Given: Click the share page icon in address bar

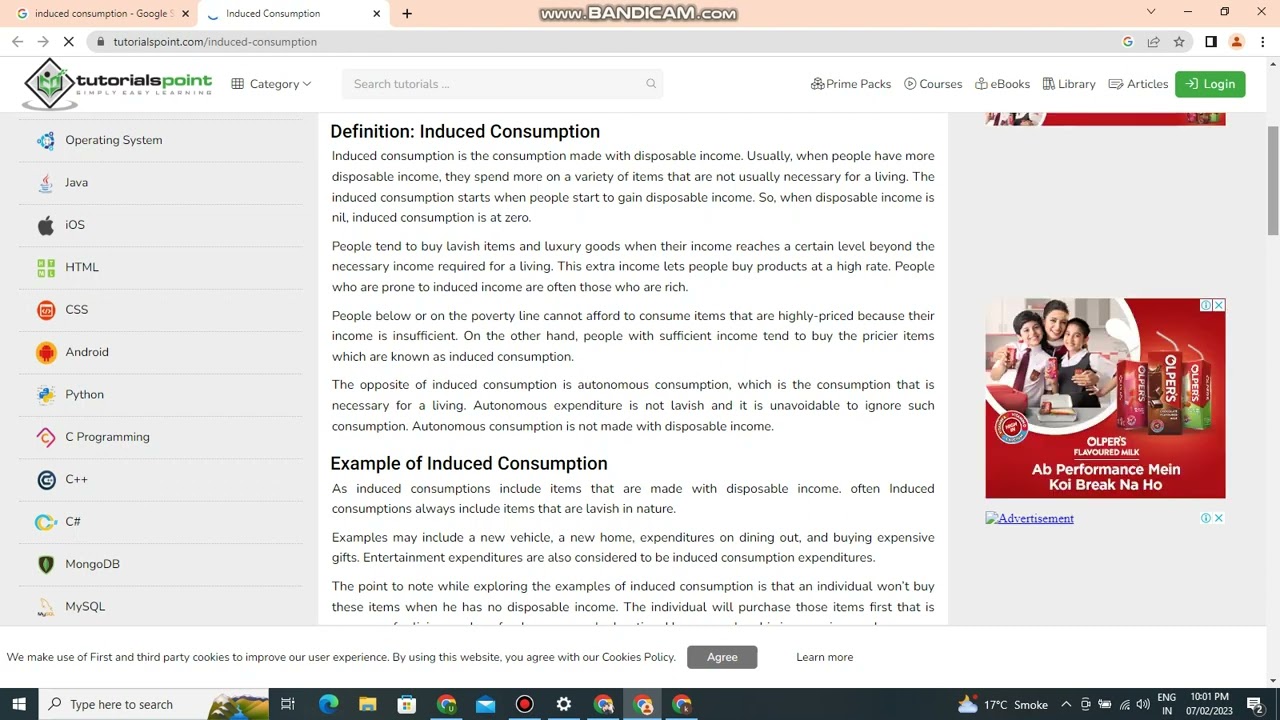Looking at the screenshot, I should coord(1153,41).
